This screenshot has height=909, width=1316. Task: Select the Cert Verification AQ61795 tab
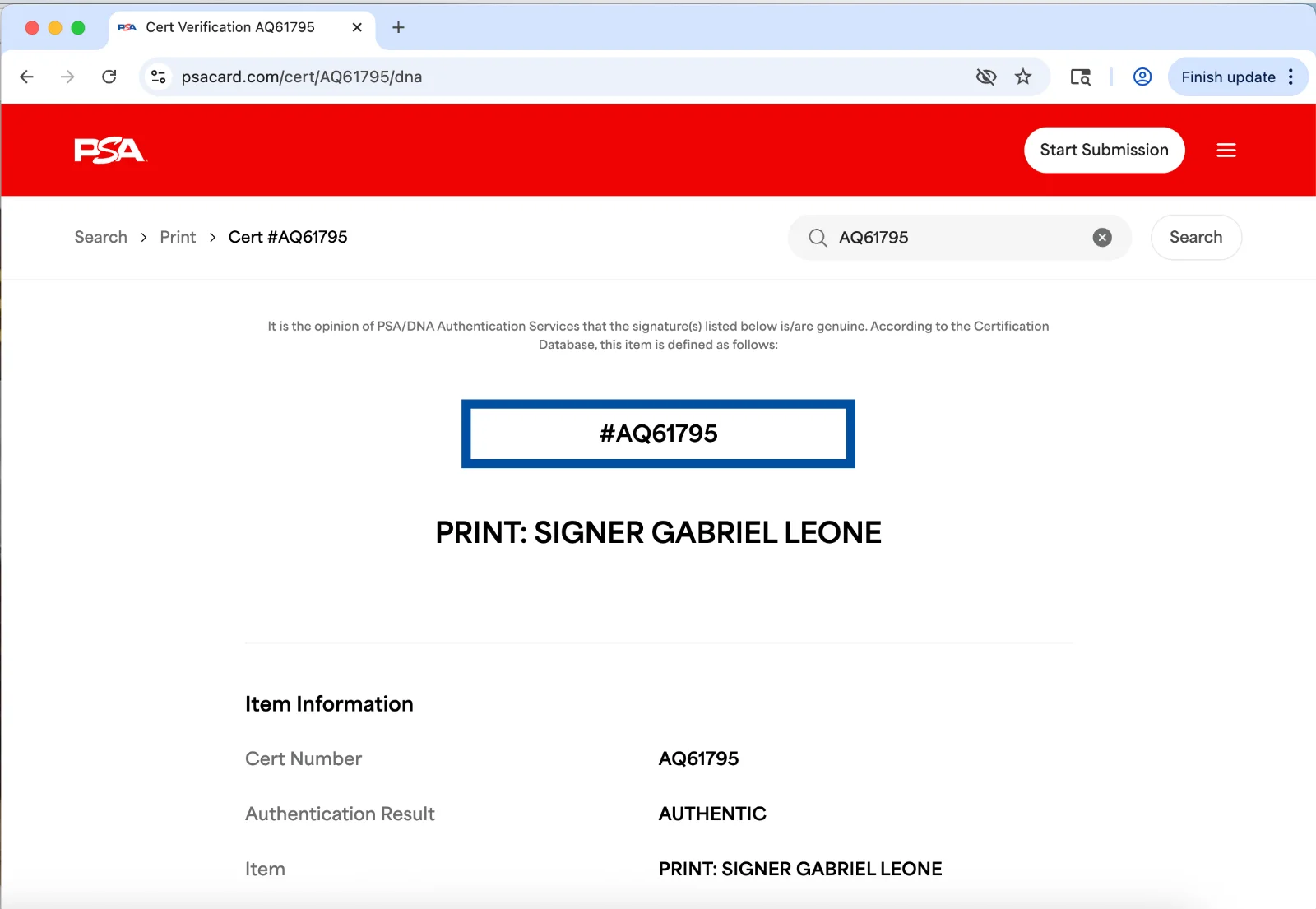click(x=242, y=28)
